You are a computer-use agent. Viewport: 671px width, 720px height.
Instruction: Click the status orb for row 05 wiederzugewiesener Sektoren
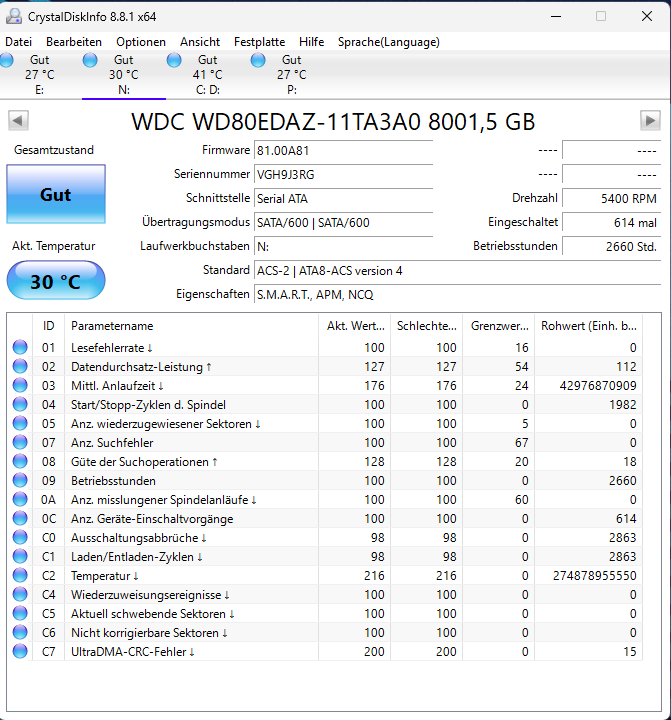click(20, 423)
